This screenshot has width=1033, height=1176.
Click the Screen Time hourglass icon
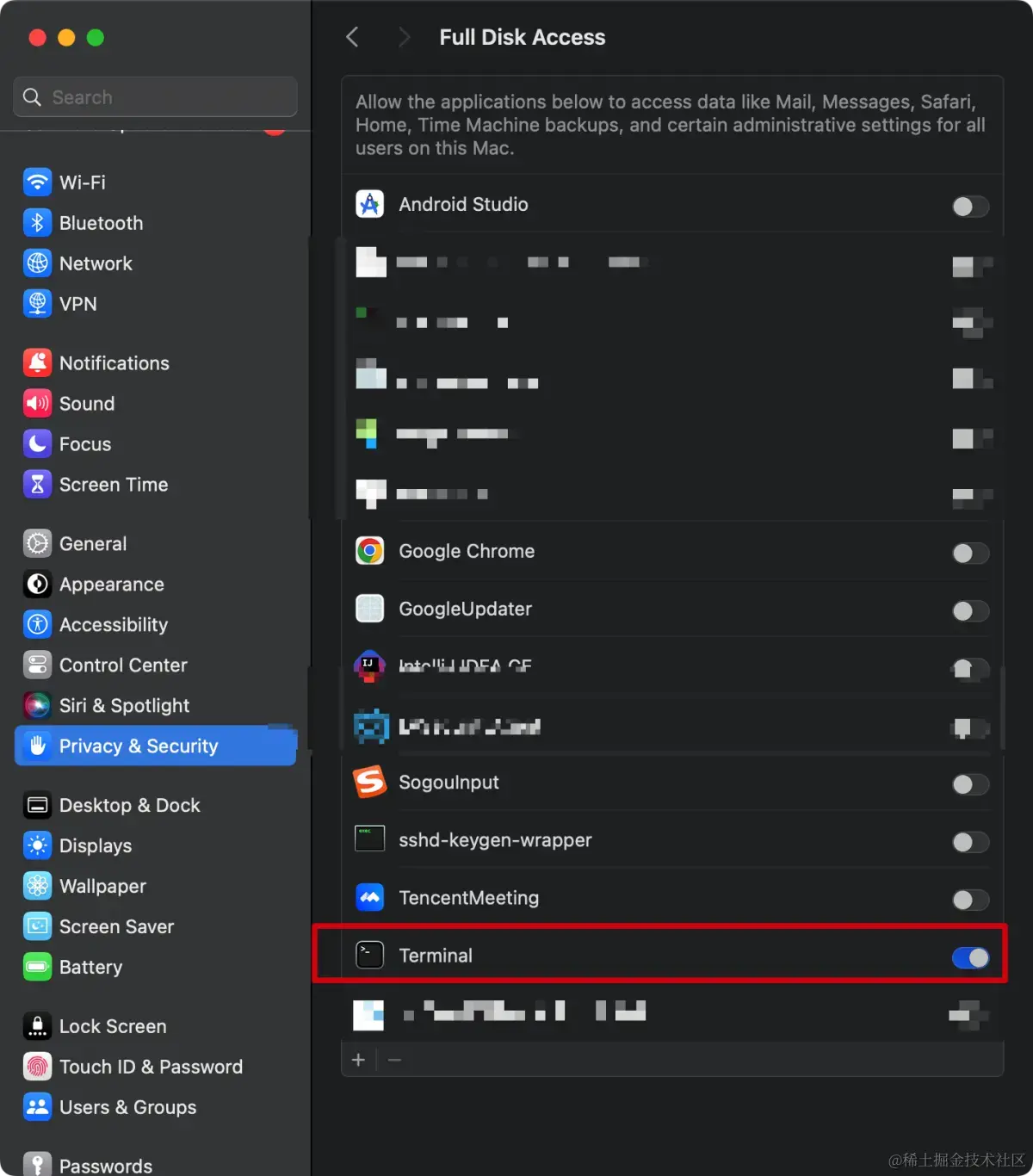point(37,485)
